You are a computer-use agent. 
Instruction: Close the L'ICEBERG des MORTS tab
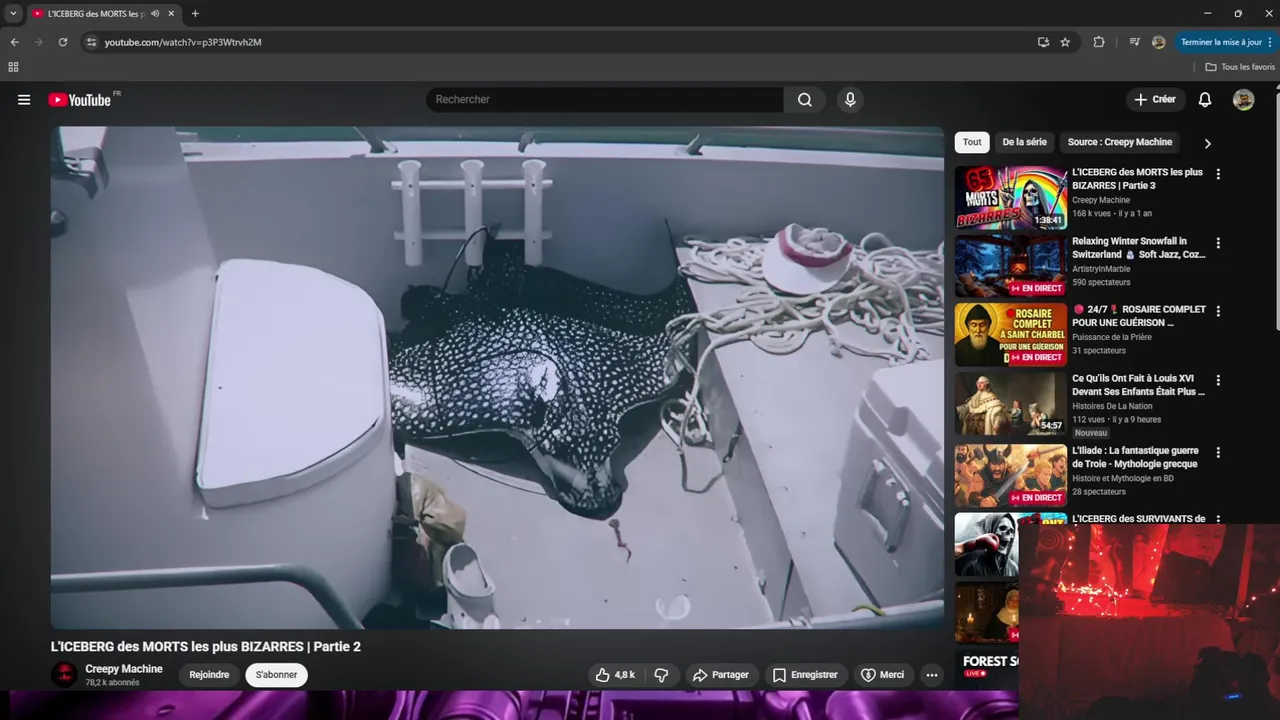171,14
